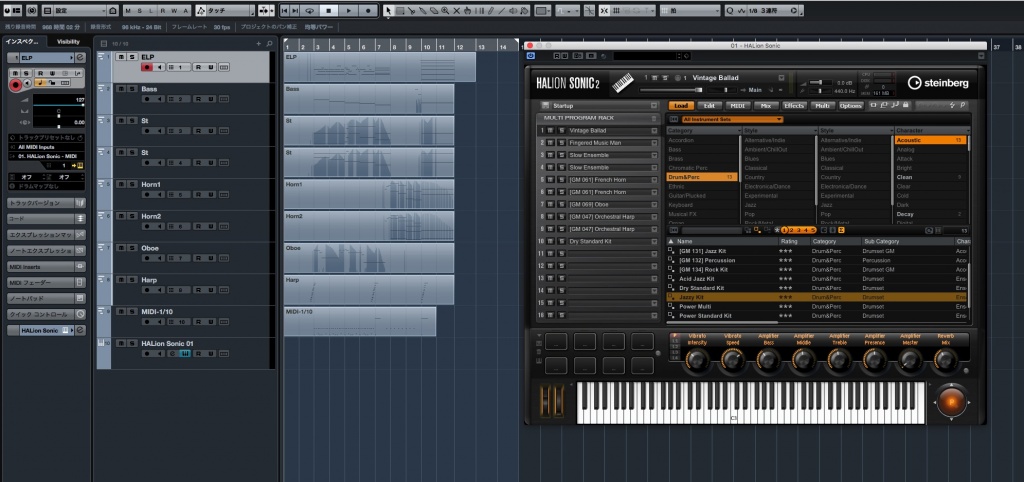This screenshot has width=1024, height=482.
Task: Mute rack slot 5 French Horn
Action: click(550, 180)
